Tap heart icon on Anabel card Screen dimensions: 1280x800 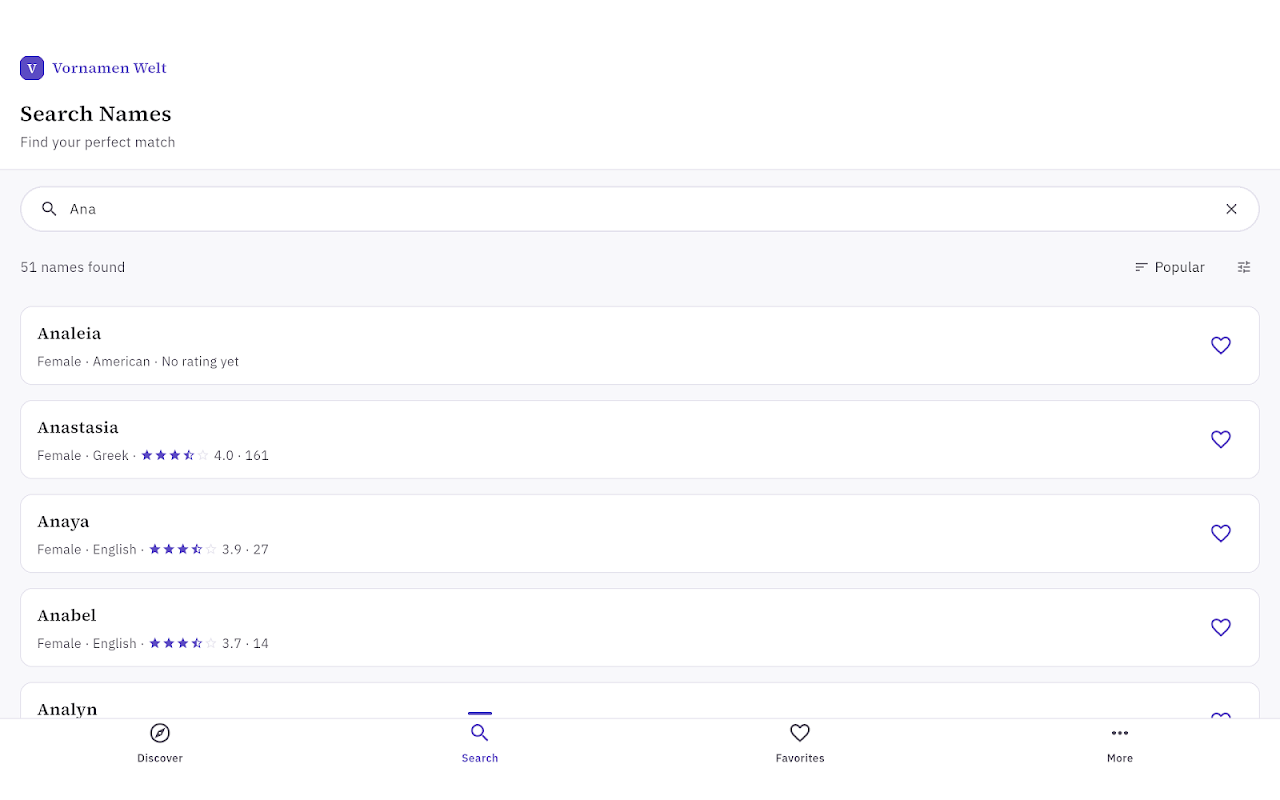[x=1220, y=627]
